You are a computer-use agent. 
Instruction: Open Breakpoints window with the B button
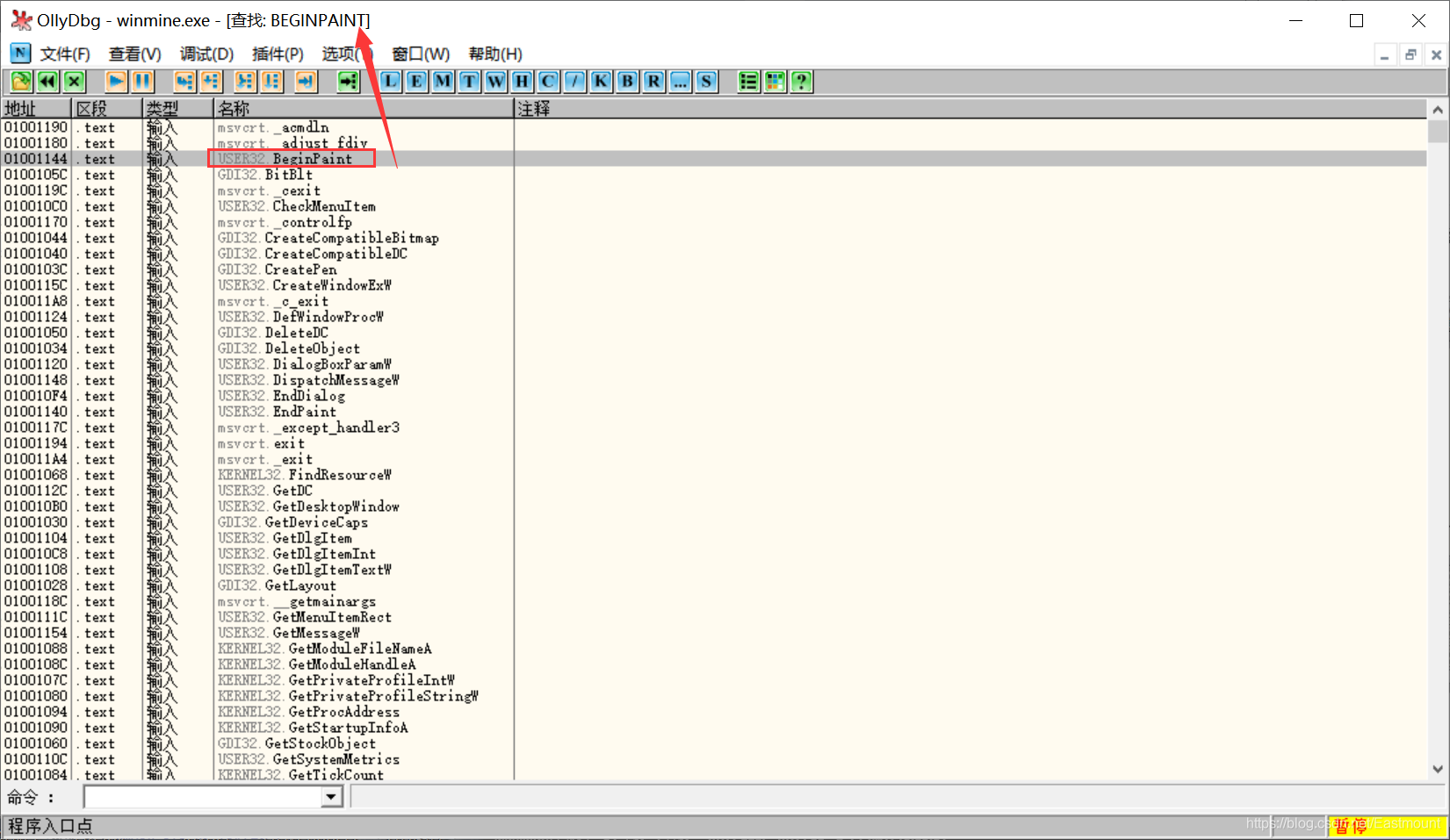(x=628, y=82)
